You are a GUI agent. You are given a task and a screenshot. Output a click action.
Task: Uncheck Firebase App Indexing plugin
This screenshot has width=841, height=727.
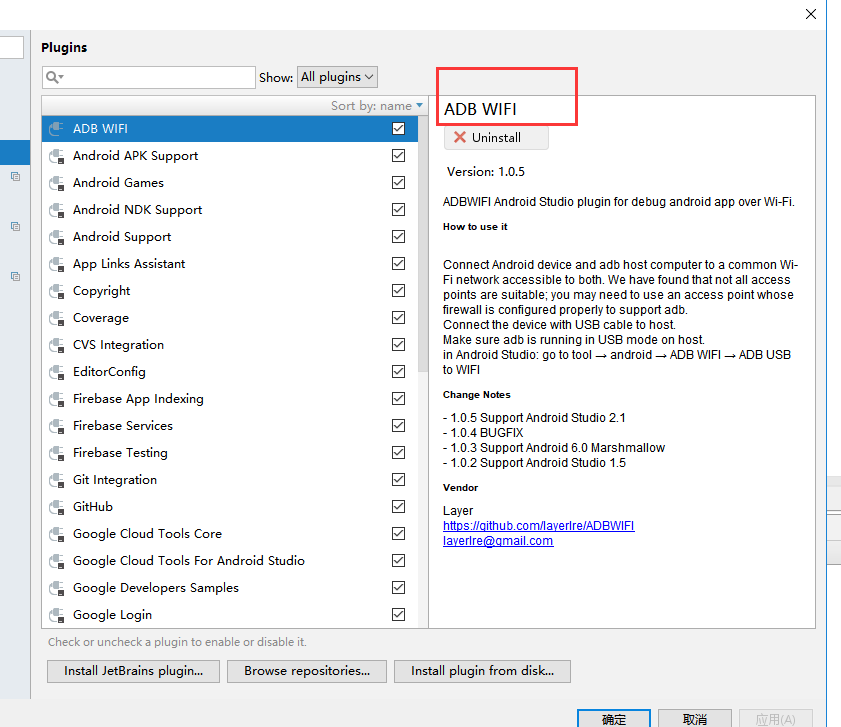coord(399,399)
